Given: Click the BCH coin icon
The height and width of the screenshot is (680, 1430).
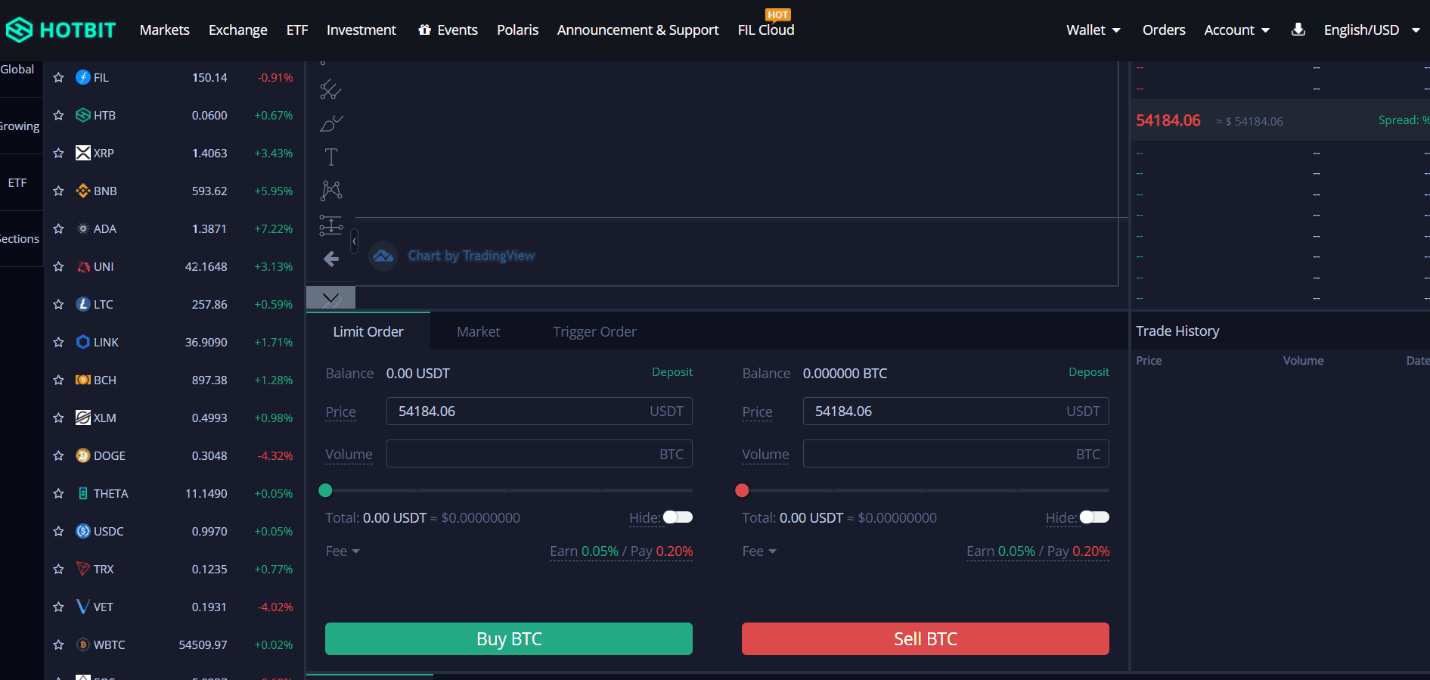Looking at the screenshot, I should [x=83, y=380].
